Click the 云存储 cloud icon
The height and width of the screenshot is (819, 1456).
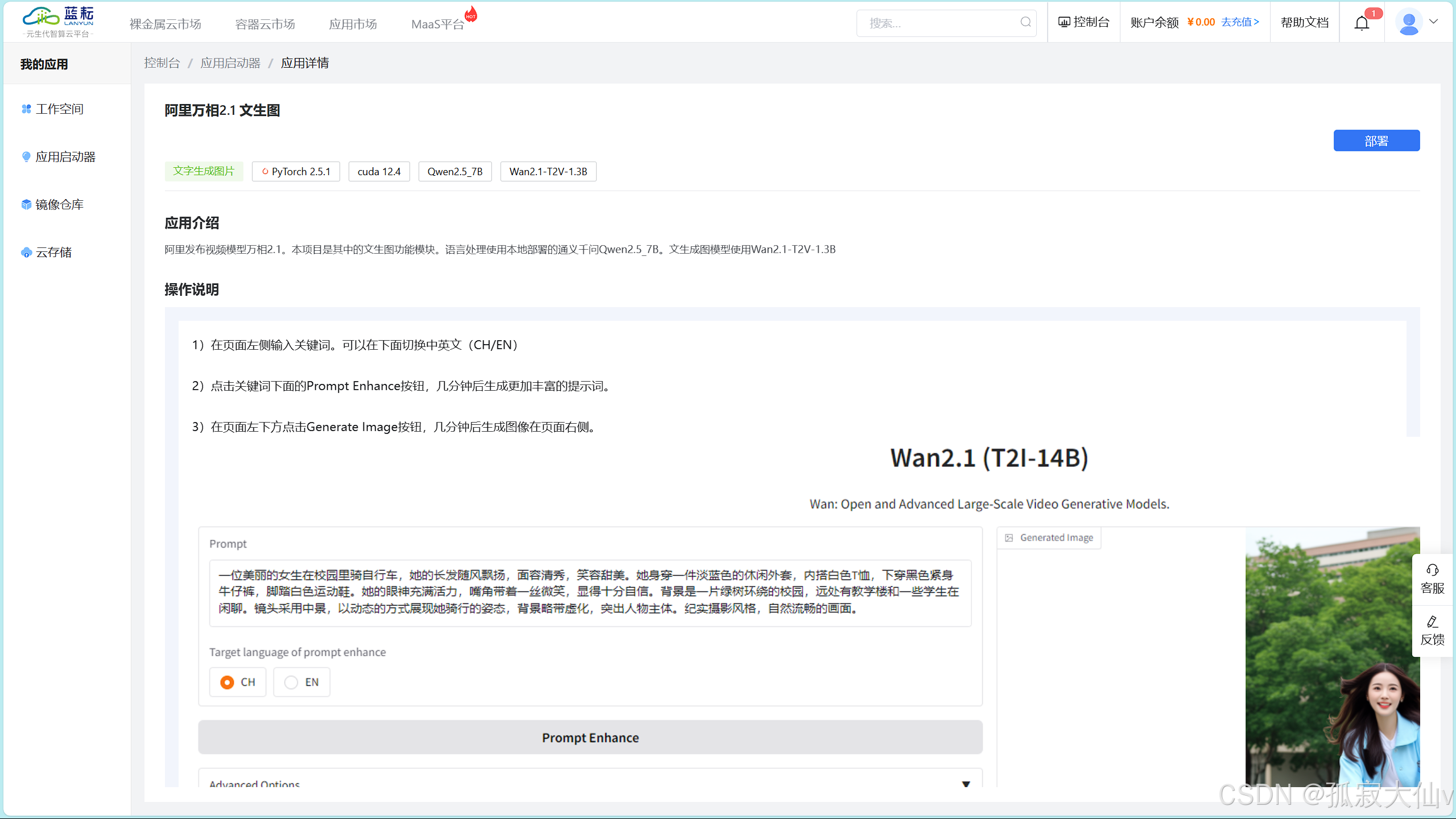(x=26, y=253)
